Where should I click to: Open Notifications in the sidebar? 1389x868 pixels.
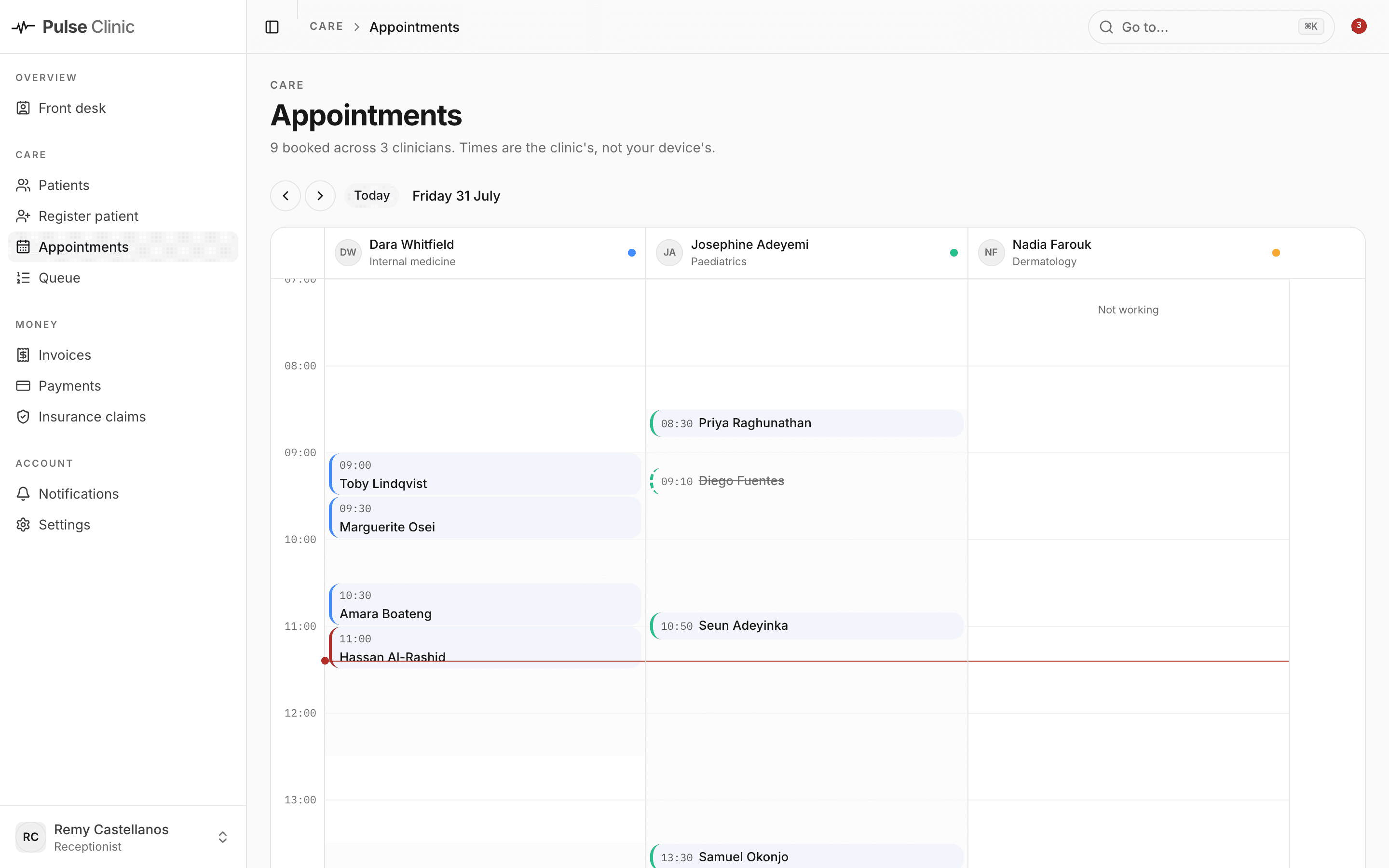coord(123,494)
